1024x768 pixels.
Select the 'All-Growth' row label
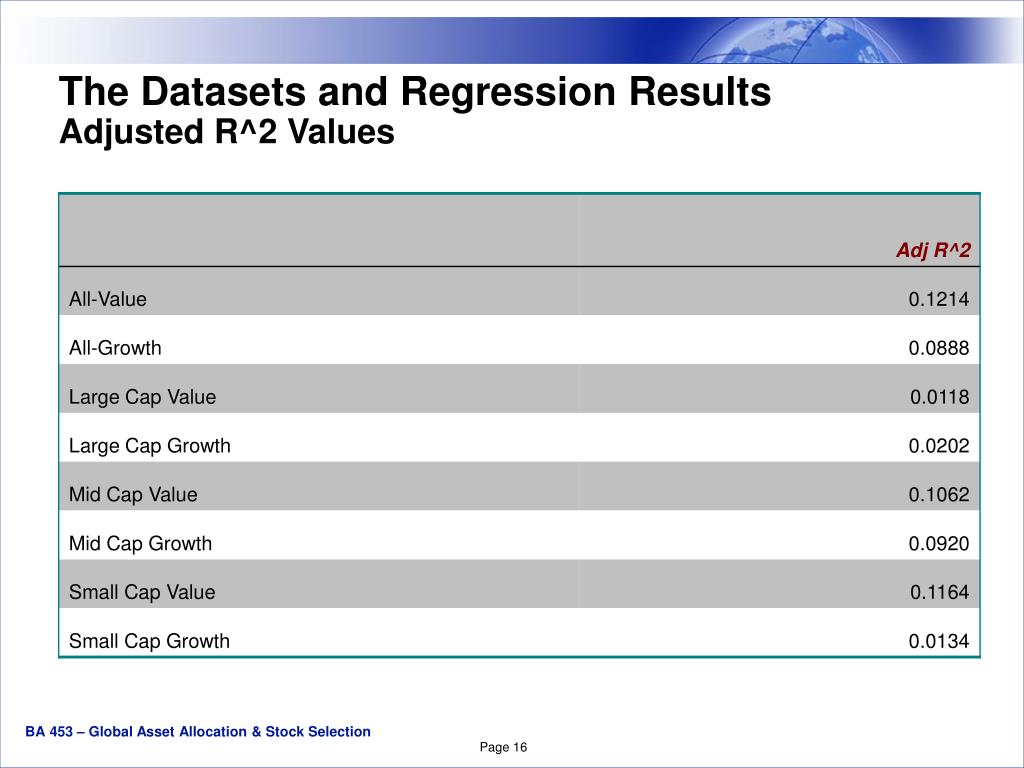click(115, 347)
